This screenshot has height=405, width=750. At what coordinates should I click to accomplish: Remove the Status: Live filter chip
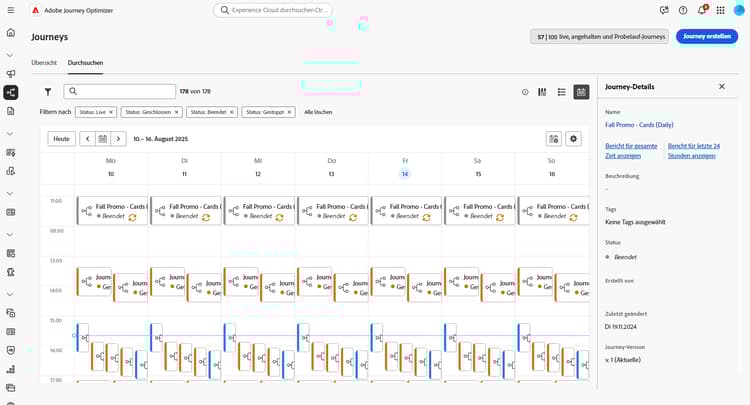coord(111,112)
